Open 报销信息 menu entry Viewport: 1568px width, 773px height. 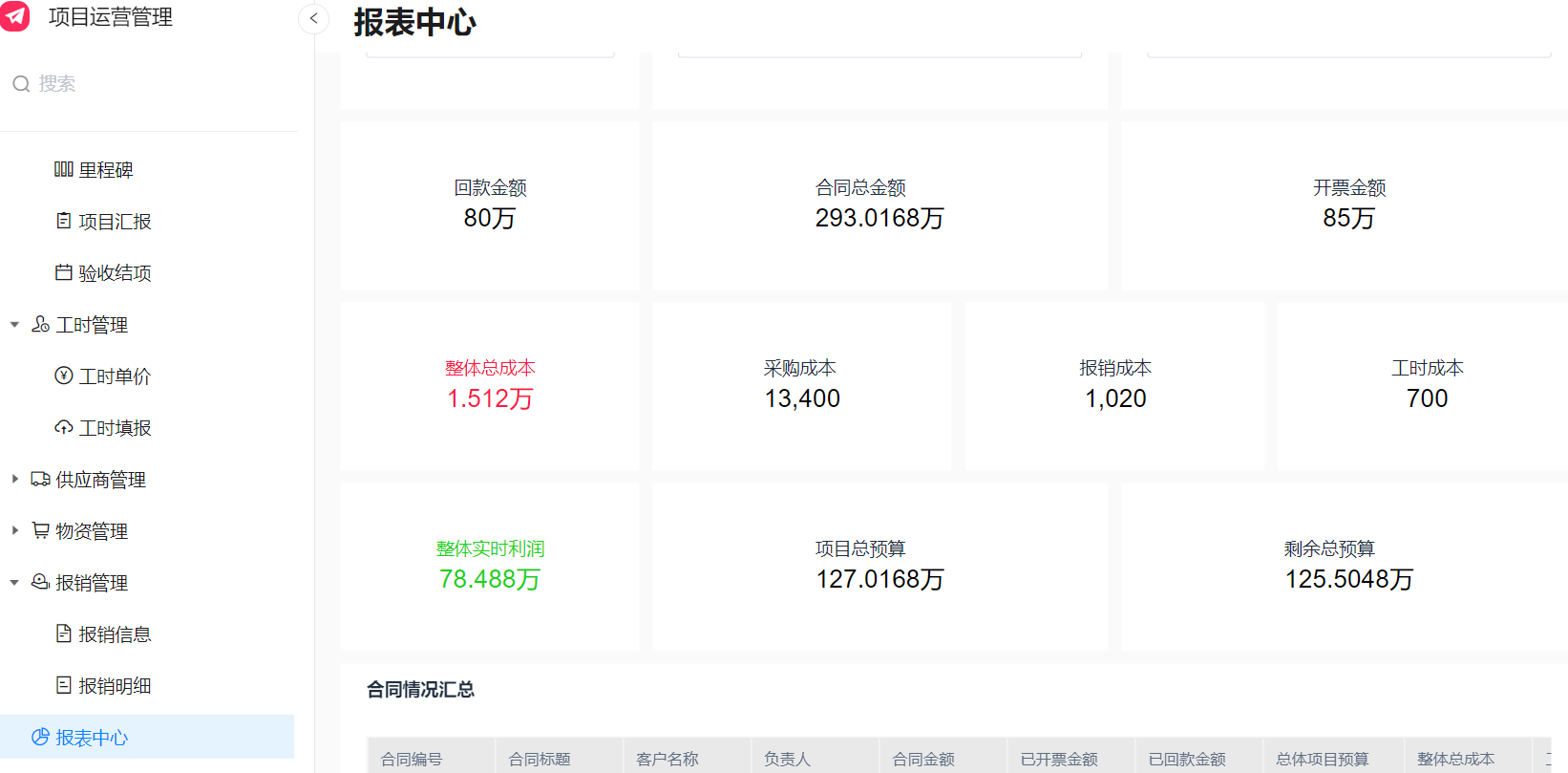point(115,634)
